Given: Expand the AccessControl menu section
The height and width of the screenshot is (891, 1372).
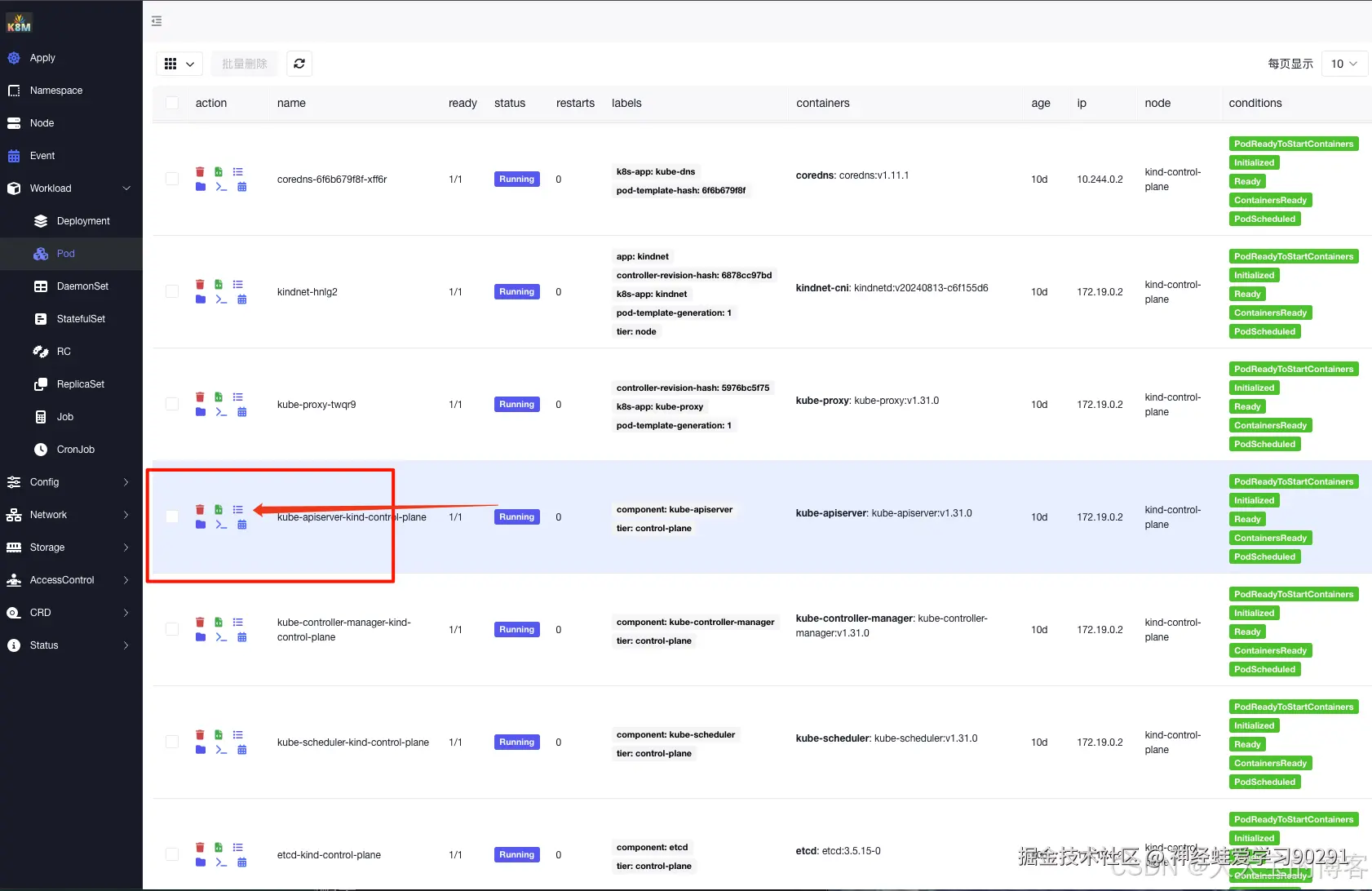Looking at the screenshot, I should click(x=71, y=580).
